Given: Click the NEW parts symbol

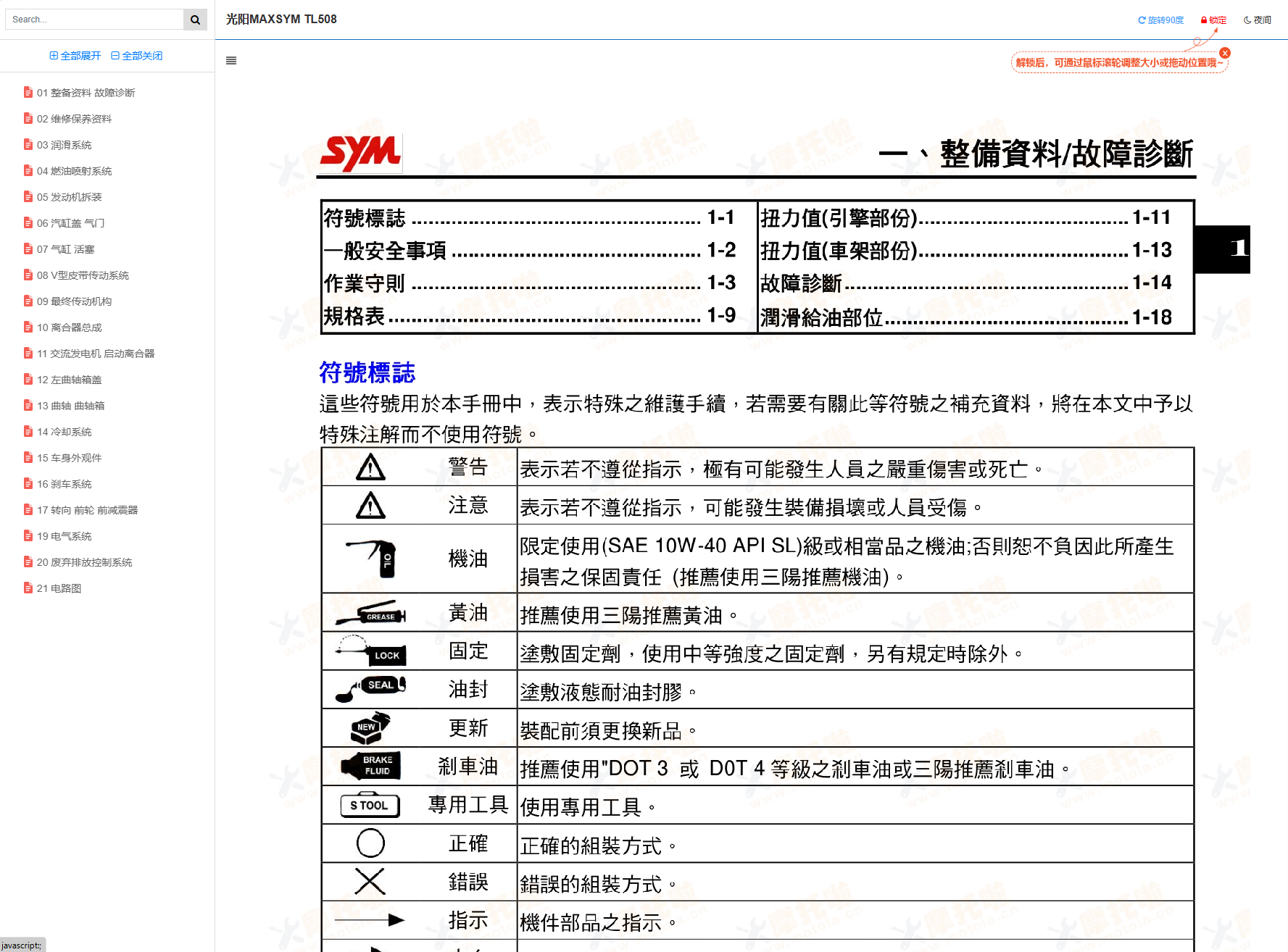Looking at the screenshot, I should [x=370, y=727].
